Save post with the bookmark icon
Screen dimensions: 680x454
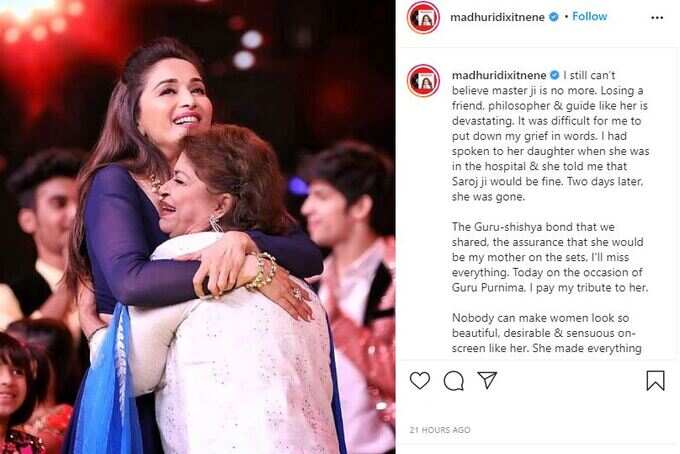pos(655,380)
